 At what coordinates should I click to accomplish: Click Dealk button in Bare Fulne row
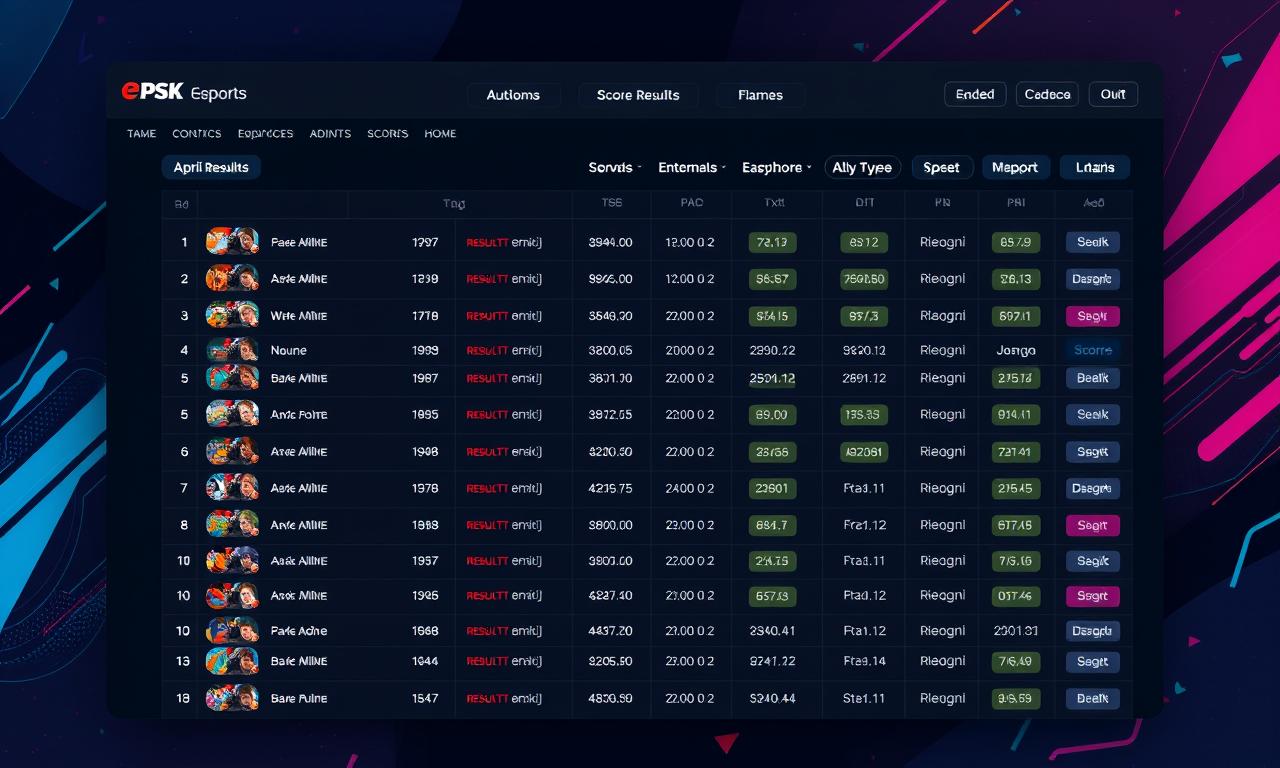1092,698
